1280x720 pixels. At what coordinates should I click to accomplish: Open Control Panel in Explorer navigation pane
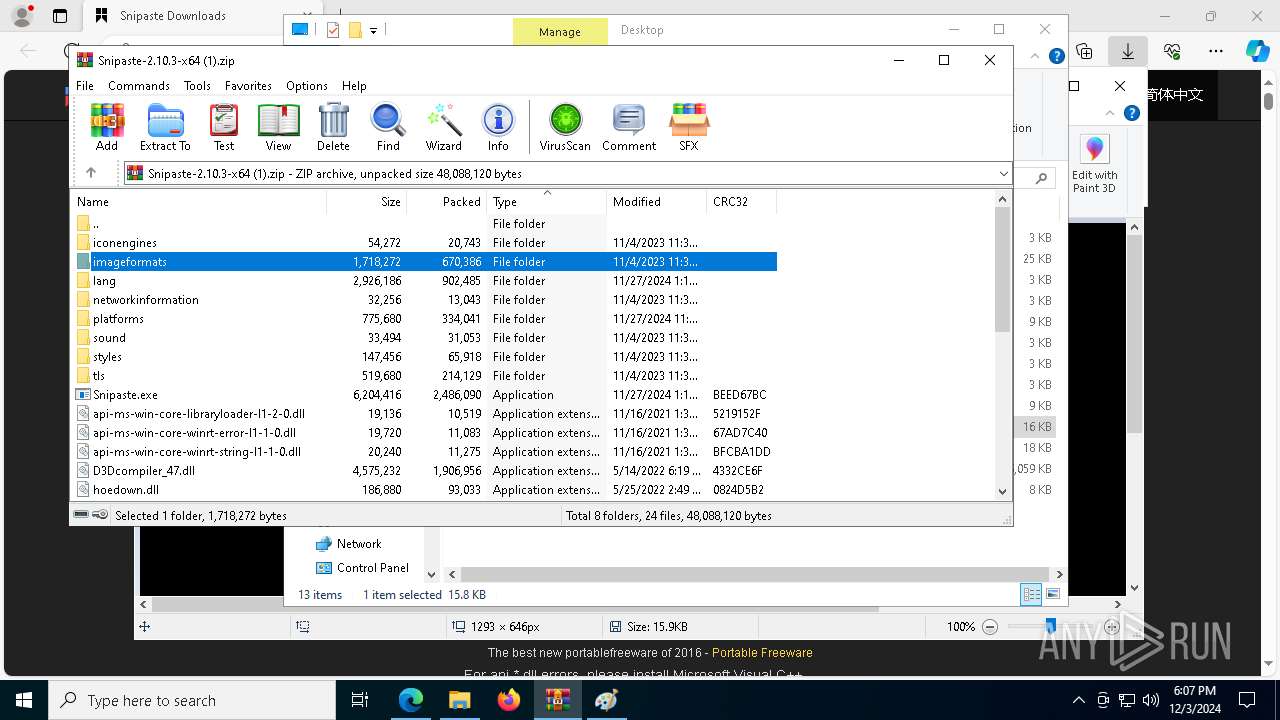click(x=372, y=568)
